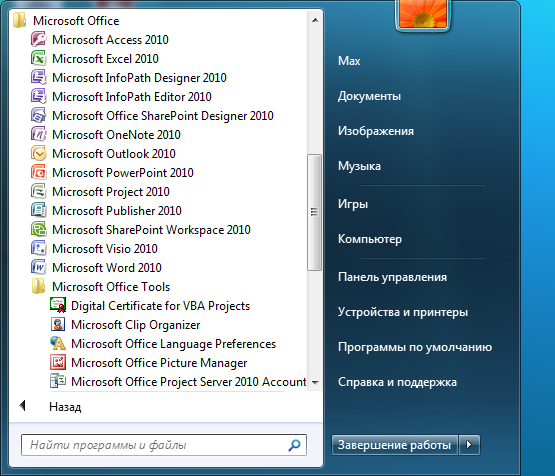Viewport: 555px width, 476px height.
Task: Start Microsoft Outlook 2010 icon
Action: (x=38, y=154)
